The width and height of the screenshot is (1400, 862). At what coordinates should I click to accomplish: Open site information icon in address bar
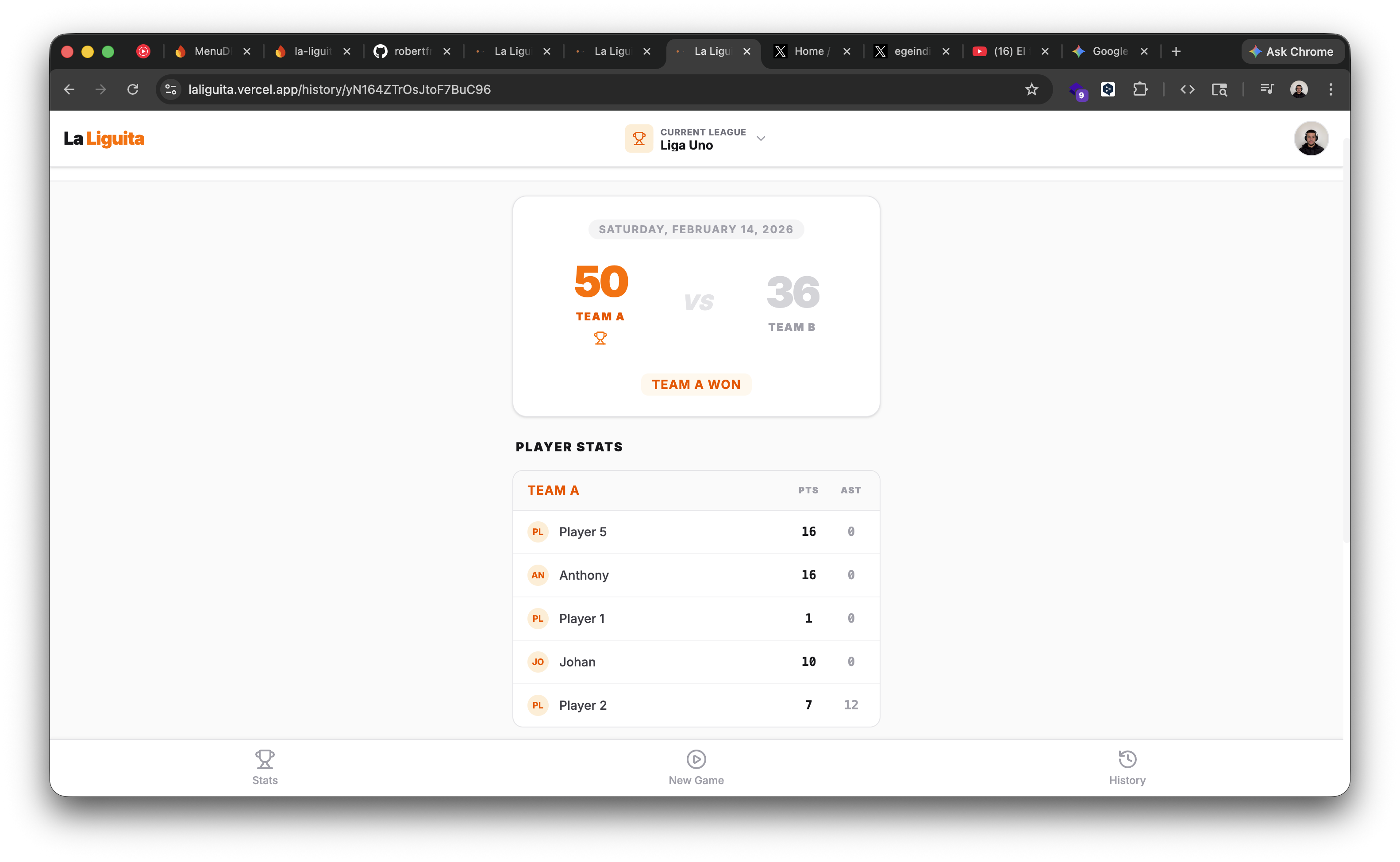click(x=170, y=89)
